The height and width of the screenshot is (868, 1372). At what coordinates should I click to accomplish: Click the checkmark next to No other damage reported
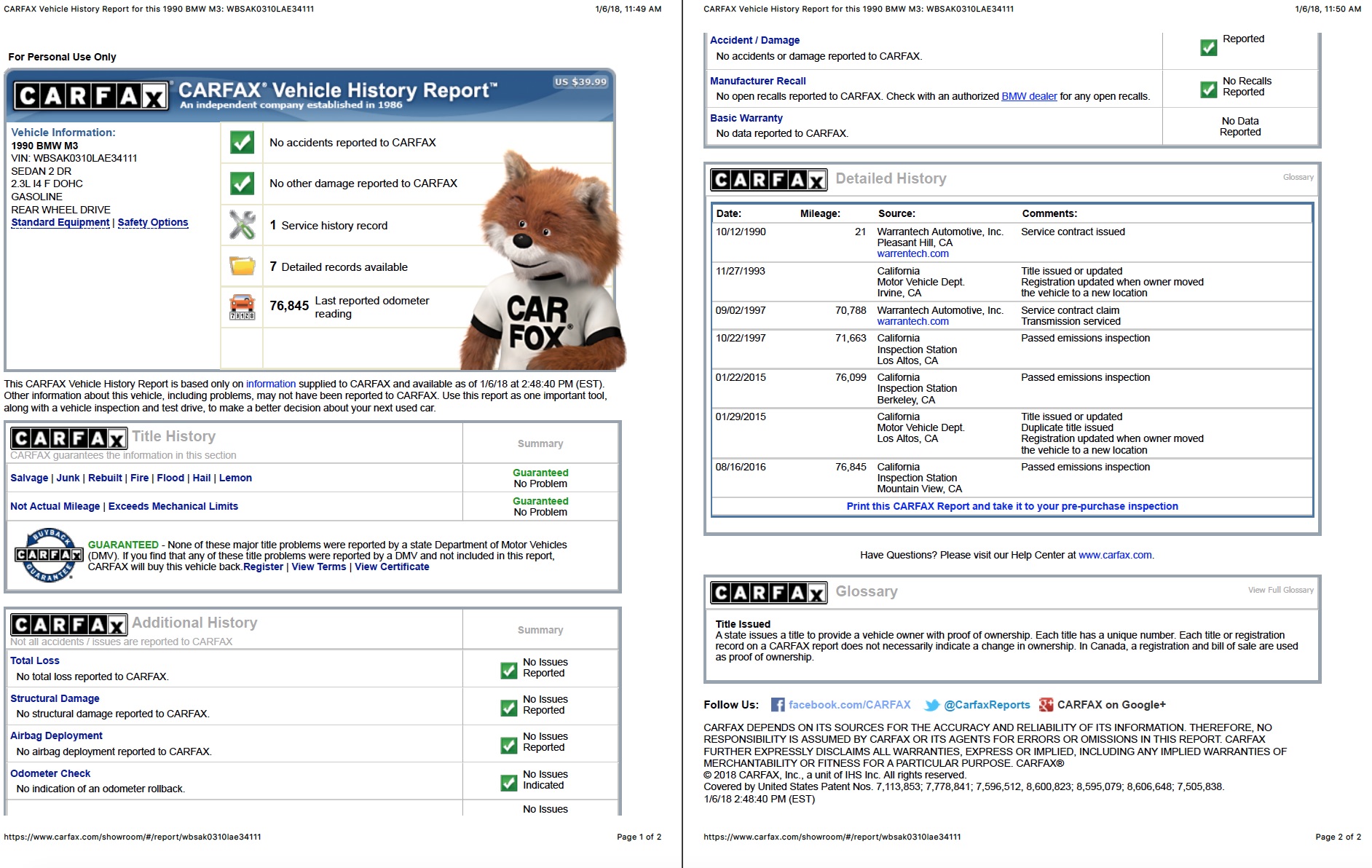242,183
